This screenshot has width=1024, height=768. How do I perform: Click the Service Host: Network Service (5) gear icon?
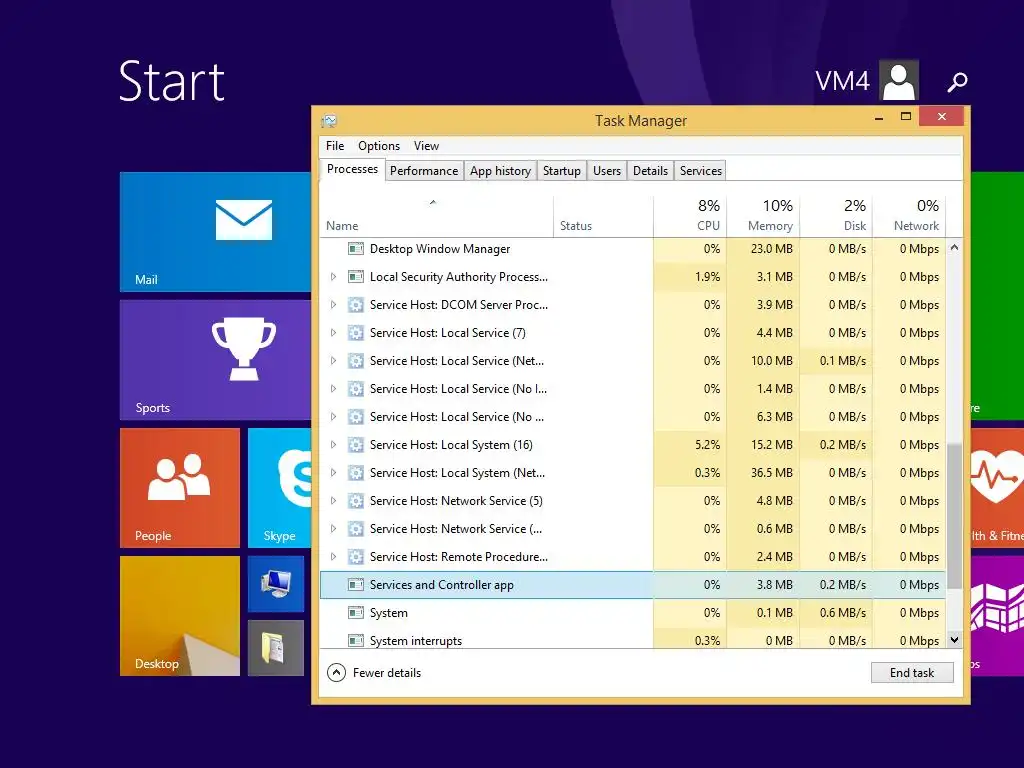355,501
